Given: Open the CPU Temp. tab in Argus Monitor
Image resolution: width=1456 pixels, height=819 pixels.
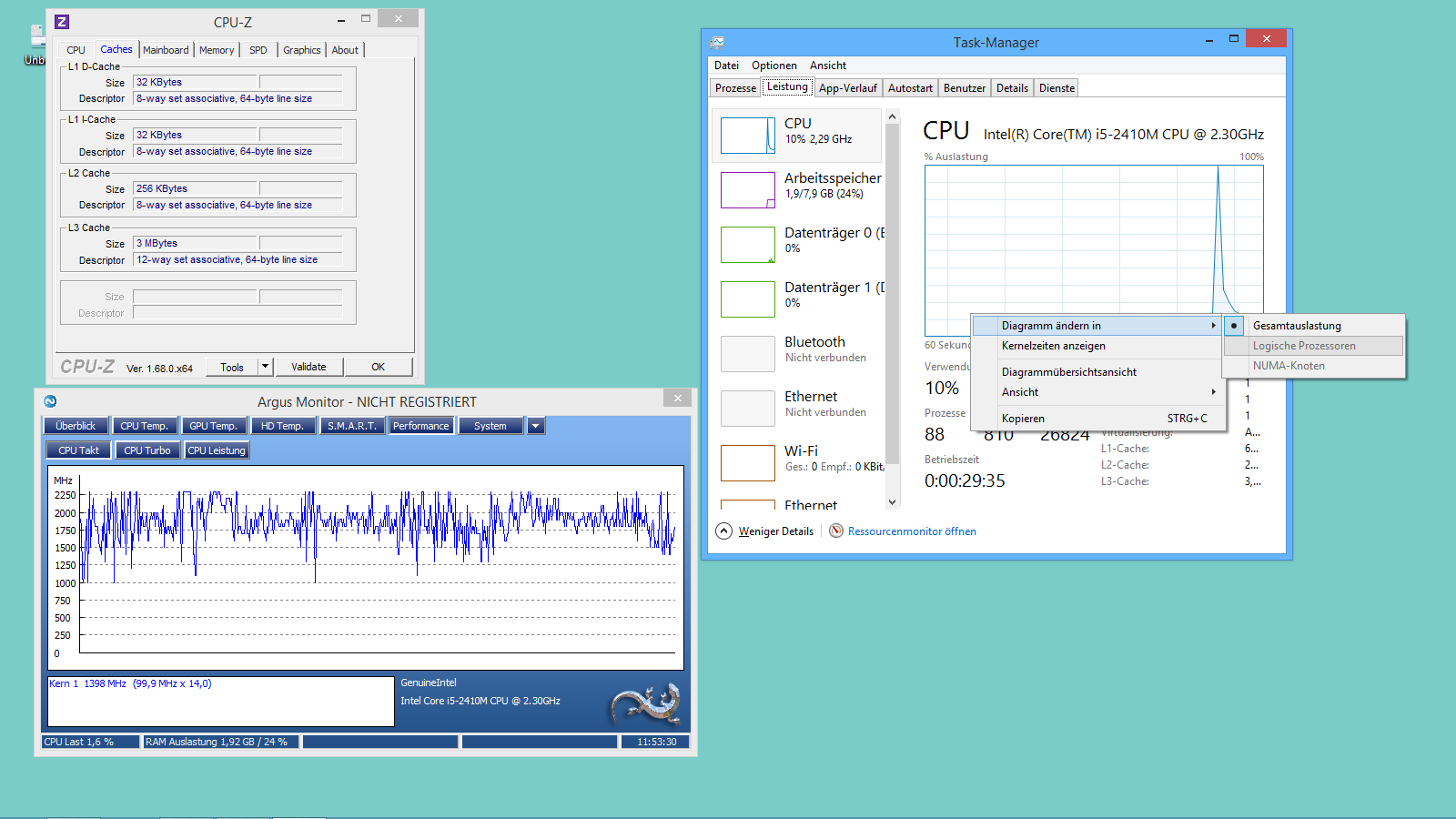Looking at the screenshot, I should tap(145, 426).
